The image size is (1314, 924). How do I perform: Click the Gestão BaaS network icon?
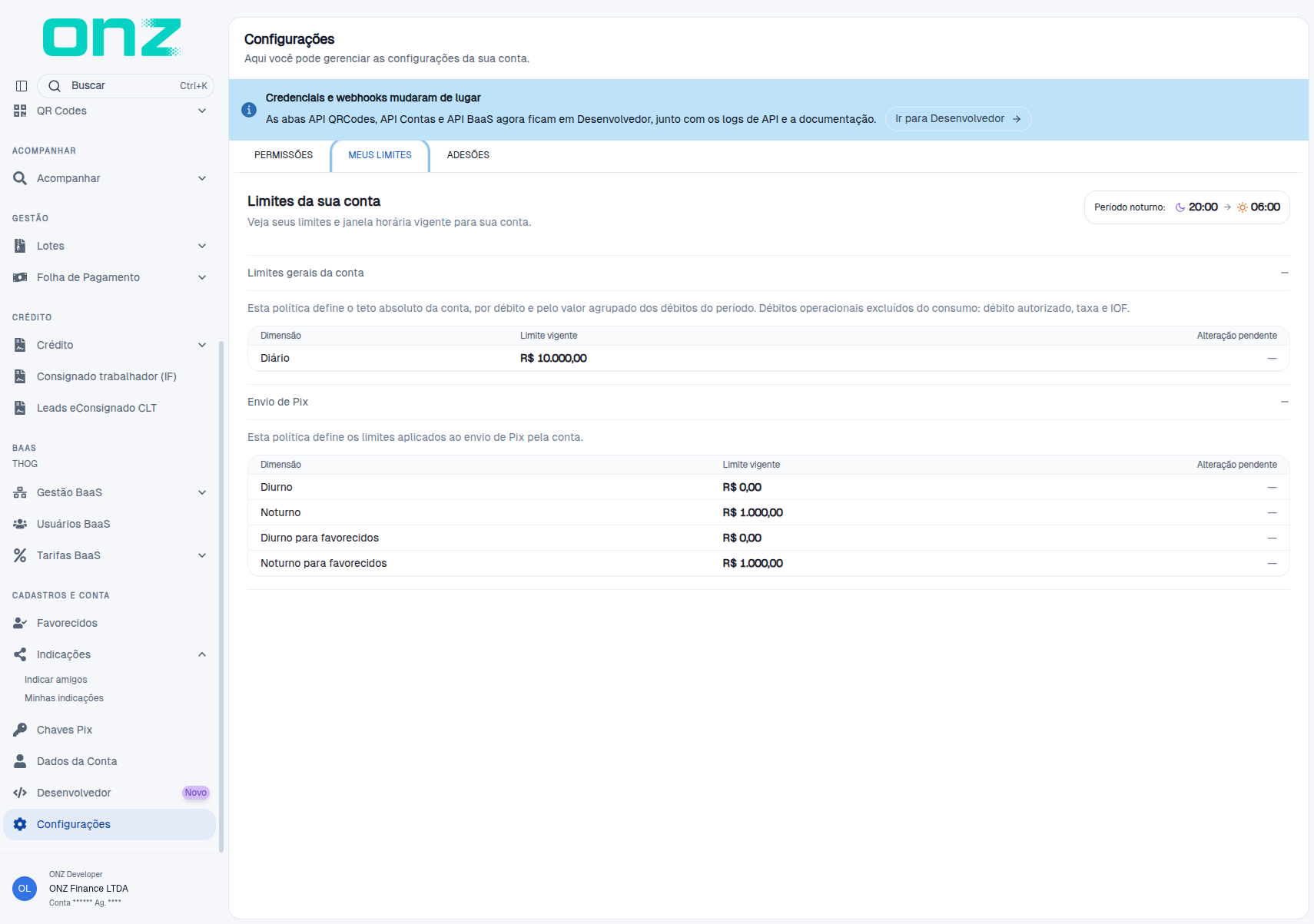20,492
